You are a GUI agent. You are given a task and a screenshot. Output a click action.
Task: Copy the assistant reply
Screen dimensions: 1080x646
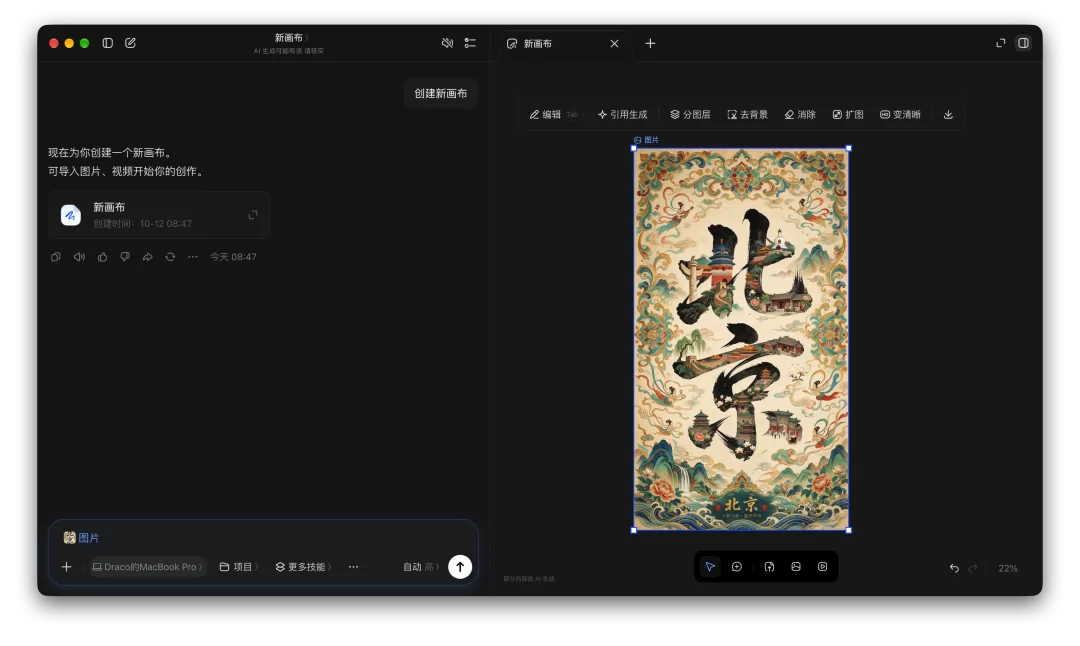[56, 257]
